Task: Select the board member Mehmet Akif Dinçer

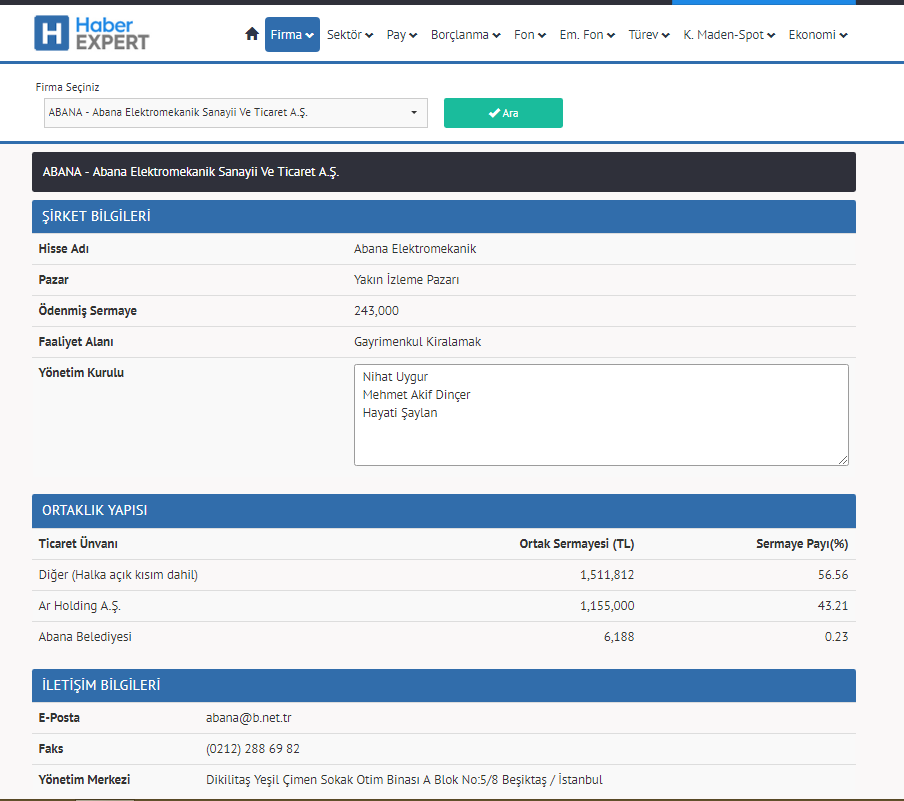Action: [416, 394]
